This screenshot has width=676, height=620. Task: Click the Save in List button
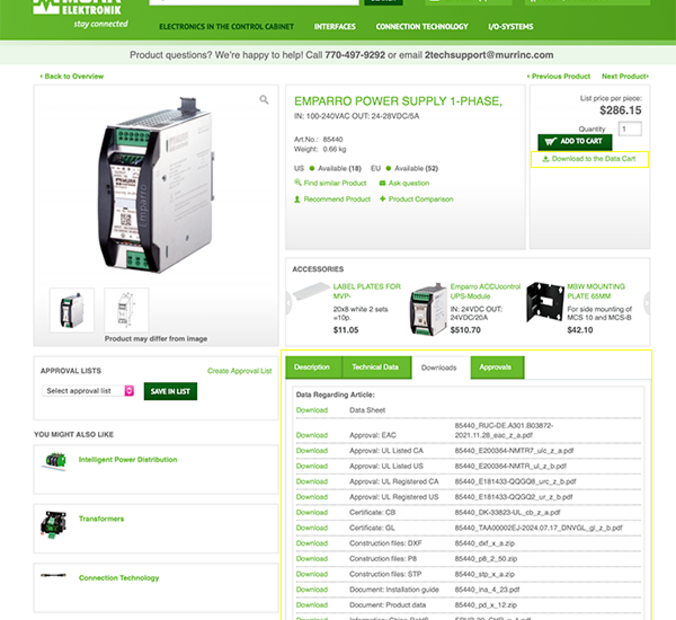[170, 391]
